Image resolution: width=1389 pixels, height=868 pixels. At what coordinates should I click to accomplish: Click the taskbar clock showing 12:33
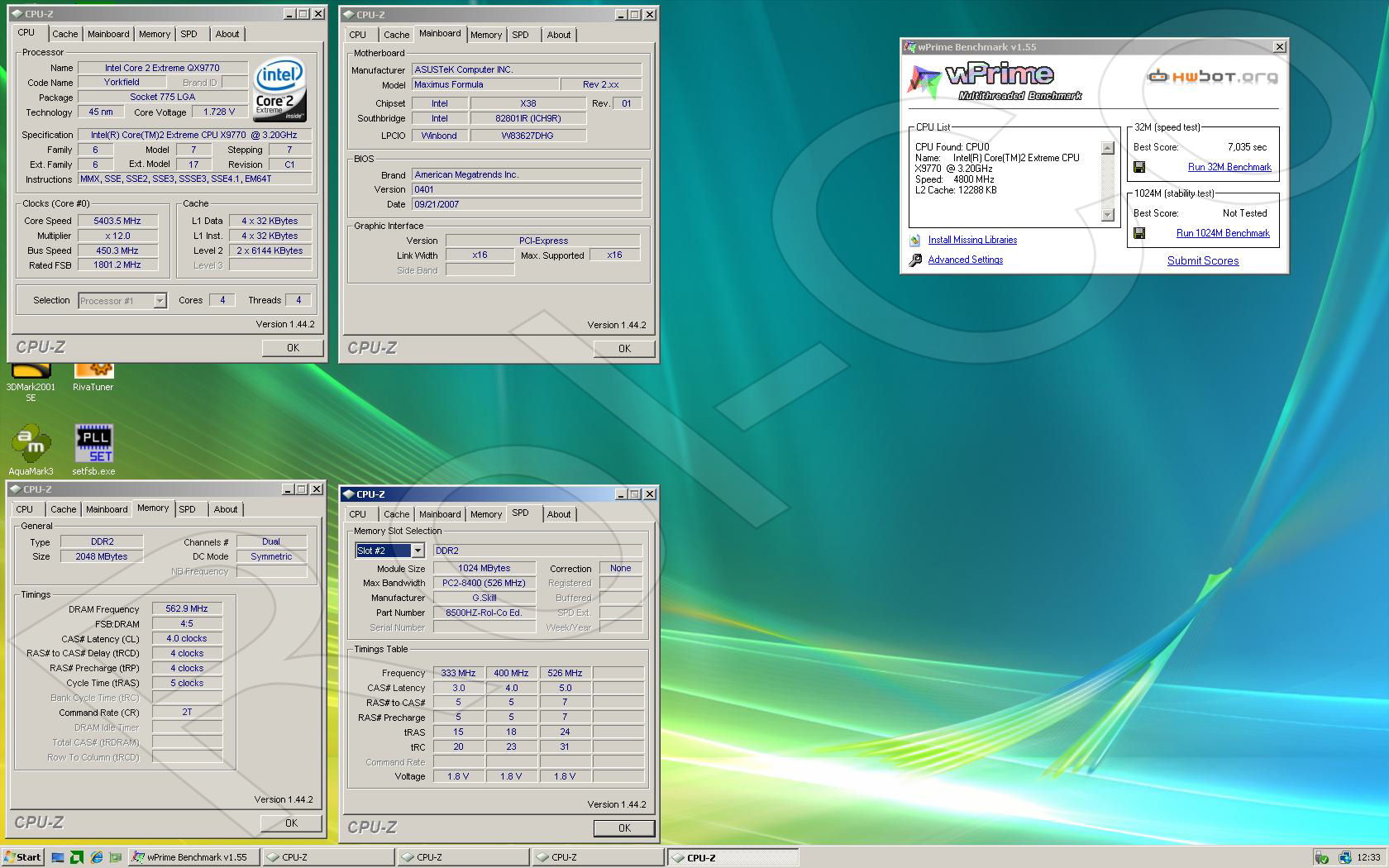1368,857
